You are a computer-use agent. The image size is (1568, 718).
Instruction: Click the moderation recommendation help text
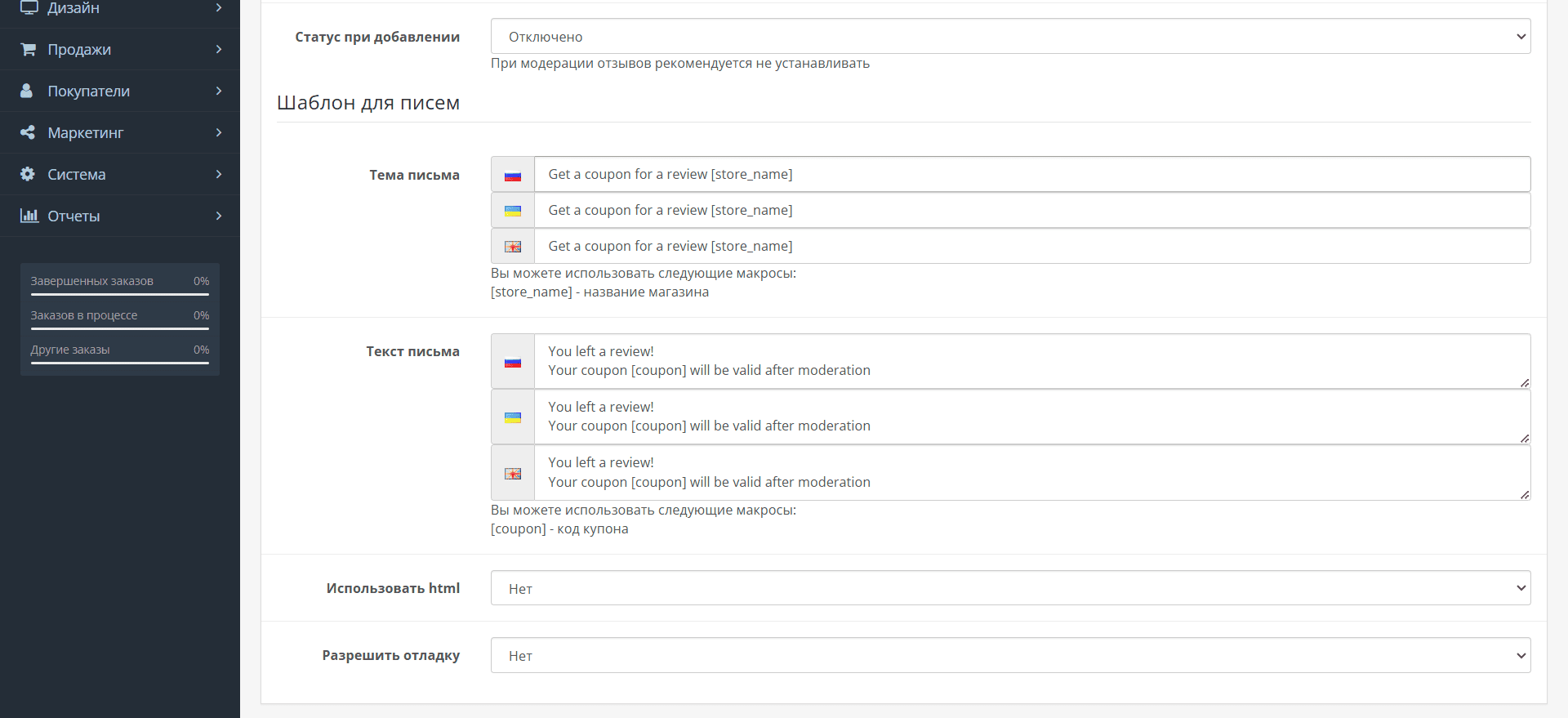coord(680,63)
